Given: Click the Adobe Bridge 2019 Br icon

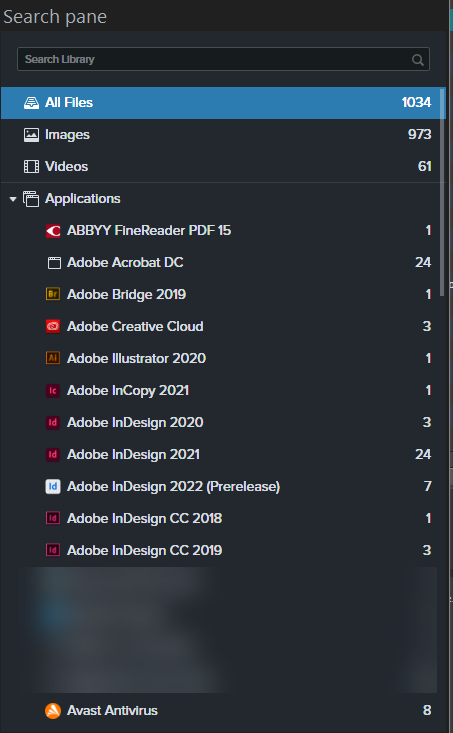Looking at the screenshot, I should 53,294.
